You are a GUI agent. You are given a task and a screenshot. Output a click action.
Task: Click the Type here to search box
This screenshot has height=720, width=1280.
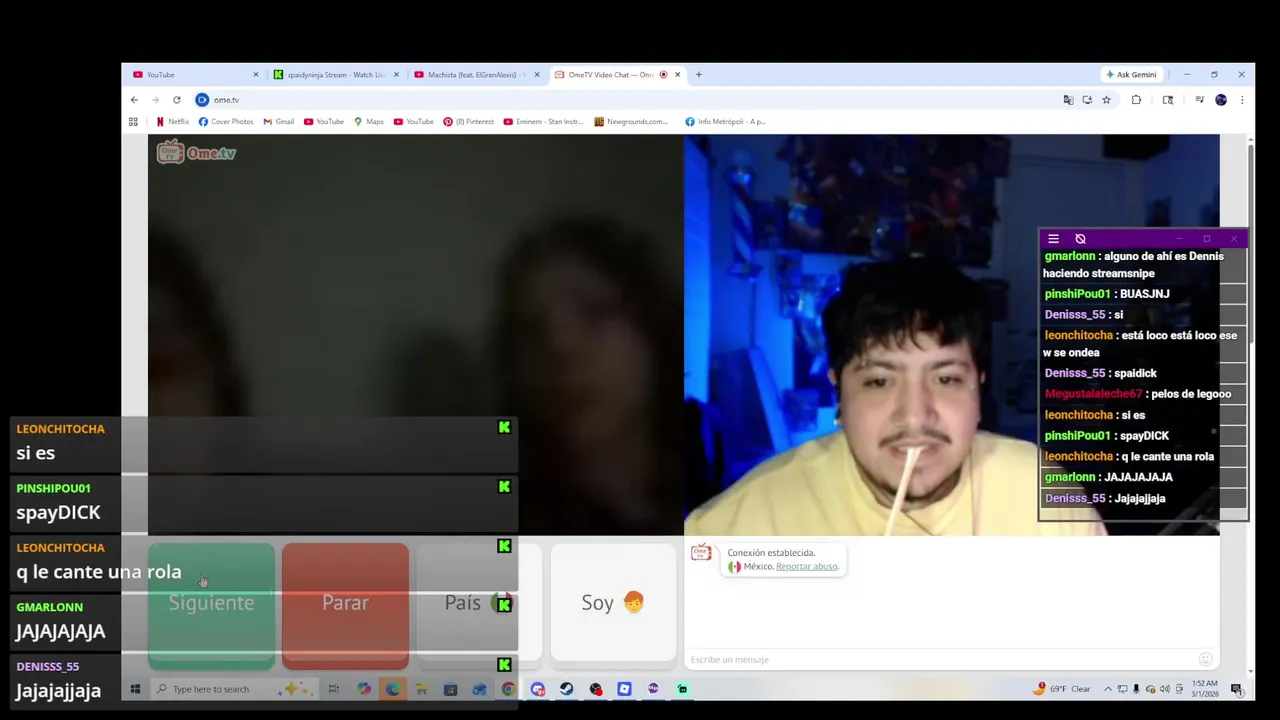[x=234, y=689]
